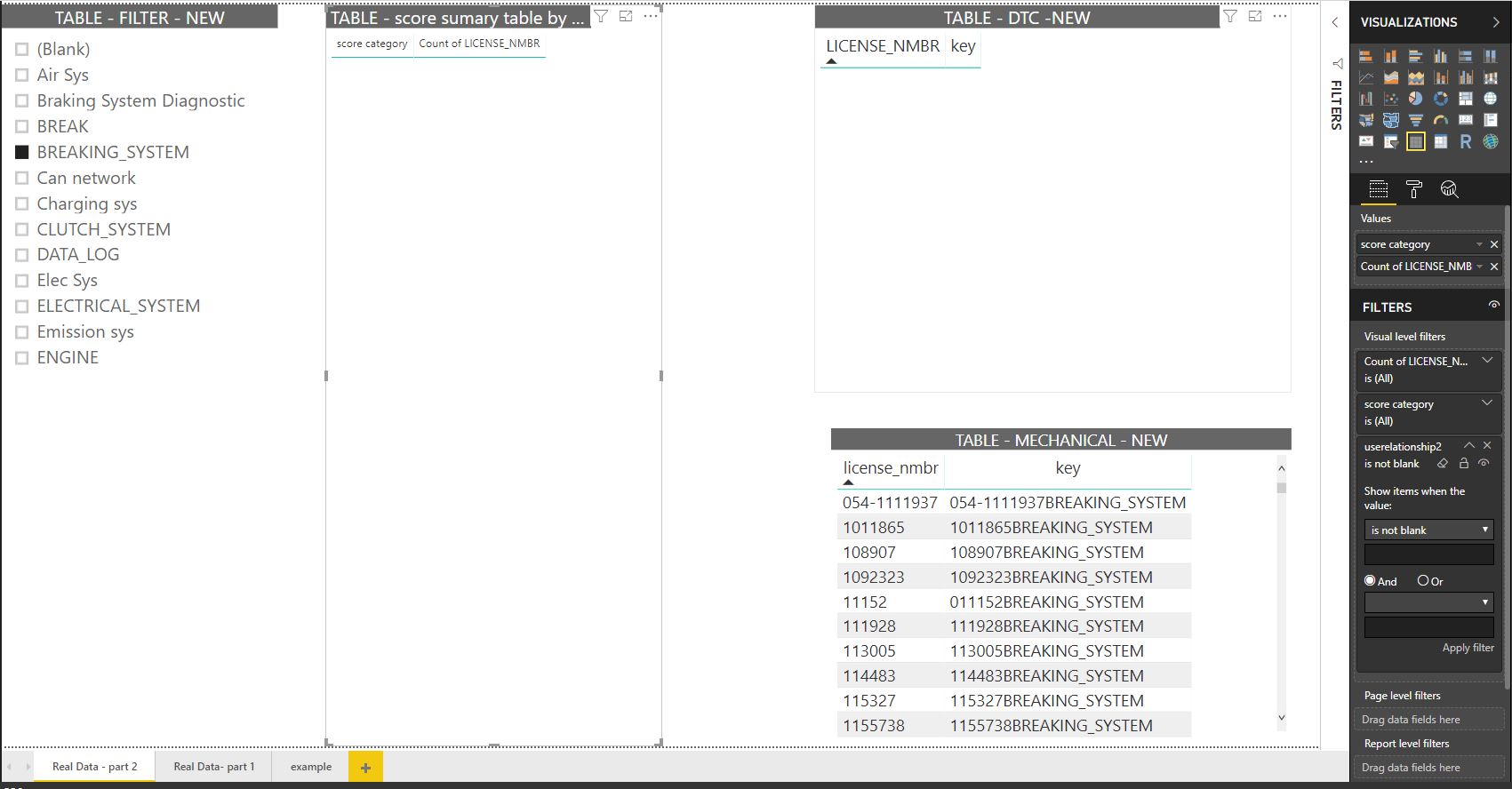The width and height of the screenshot is (1512, 789).
Task: Click the MECHANICAL table scroll down arrow
Action: click(x=1281, y=718)
